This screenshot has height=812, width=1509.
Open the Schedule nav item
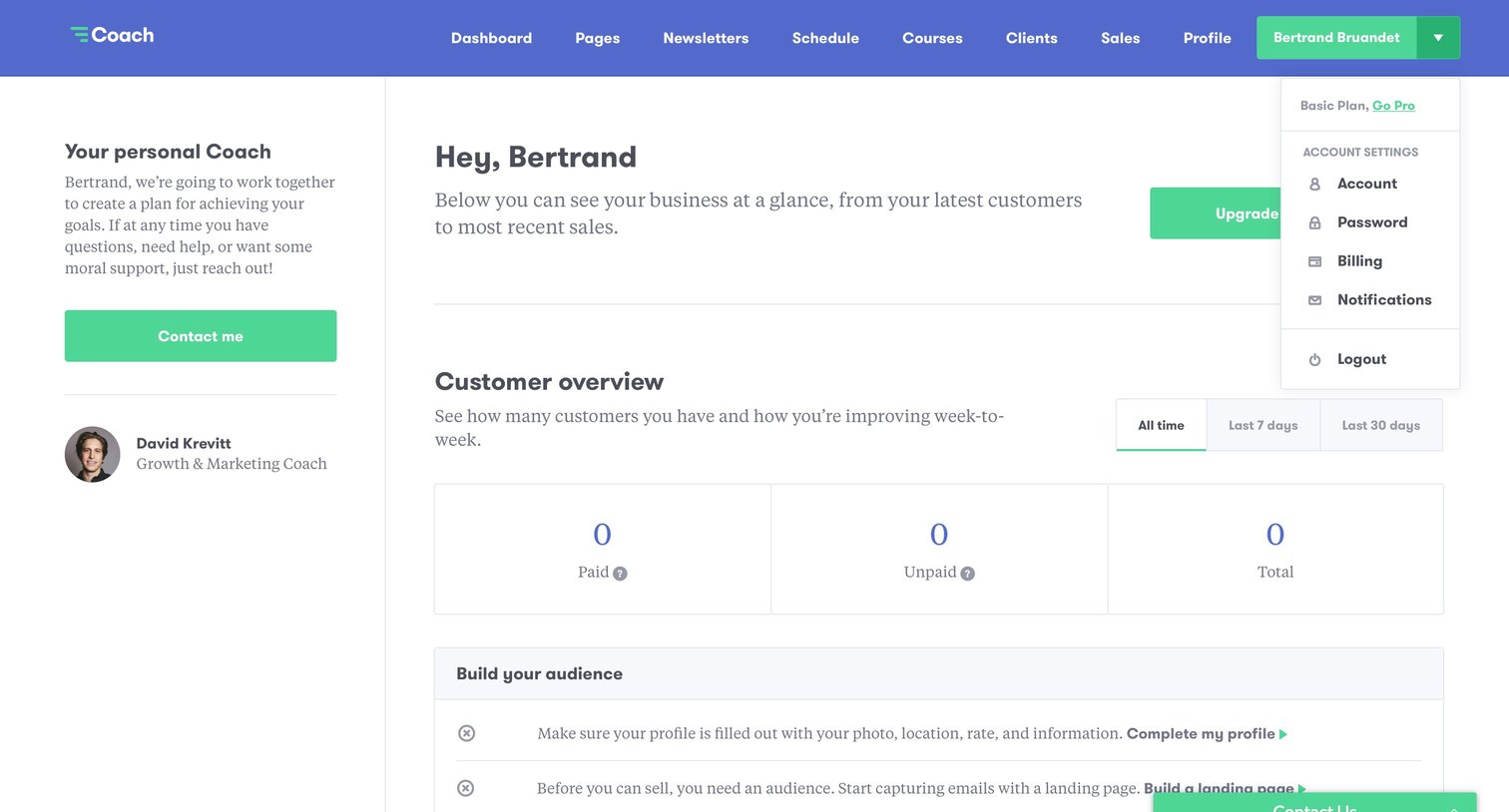coord(825,38)
